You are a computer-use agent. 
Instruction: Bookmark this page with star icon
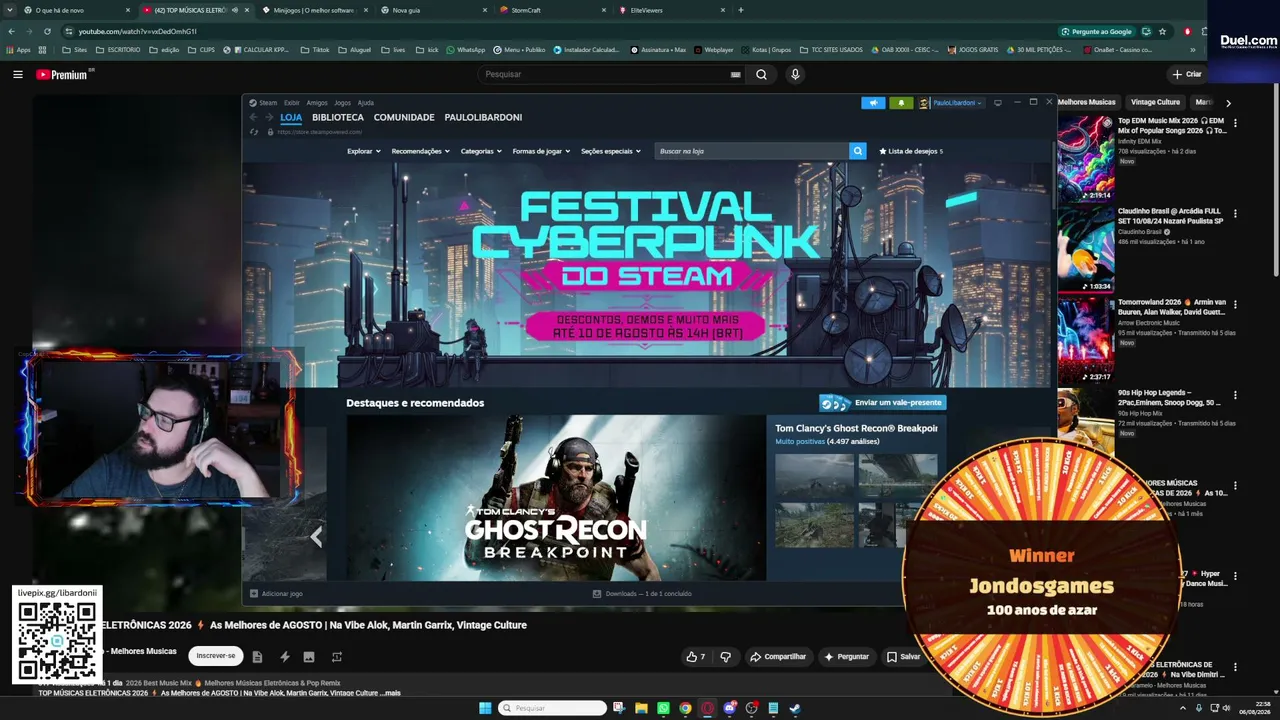click(x=1162, y=31)
